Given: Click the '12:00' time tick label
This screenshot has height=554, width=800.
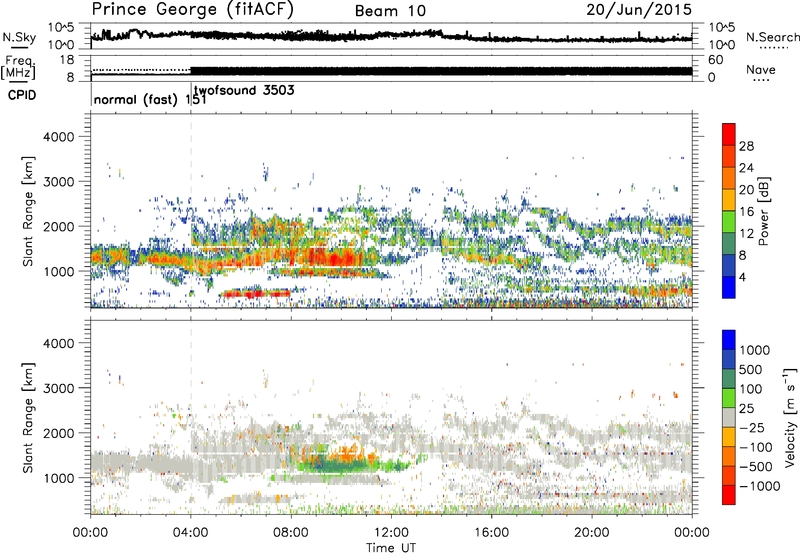Looking at the screenshot, I should pyautogui.click(x=391, y=533).
